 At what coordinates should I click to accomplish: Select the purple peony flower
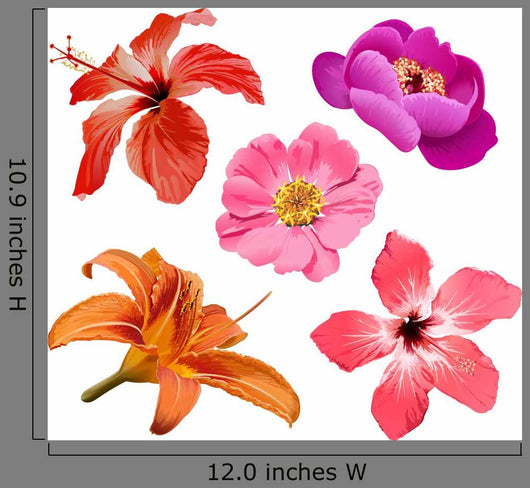(x=405, y=94)
